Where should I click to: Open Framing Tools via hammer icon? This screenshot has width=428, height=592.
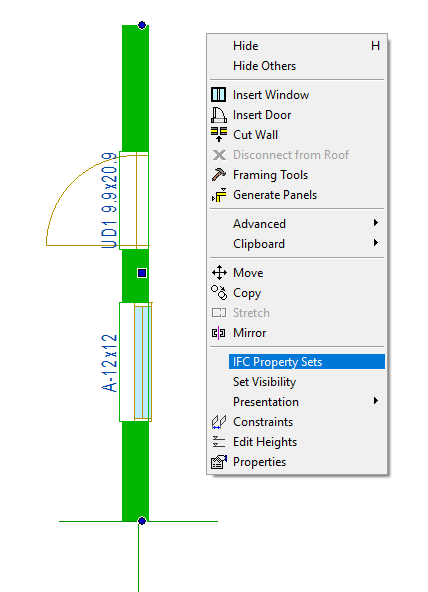[219, 174]
